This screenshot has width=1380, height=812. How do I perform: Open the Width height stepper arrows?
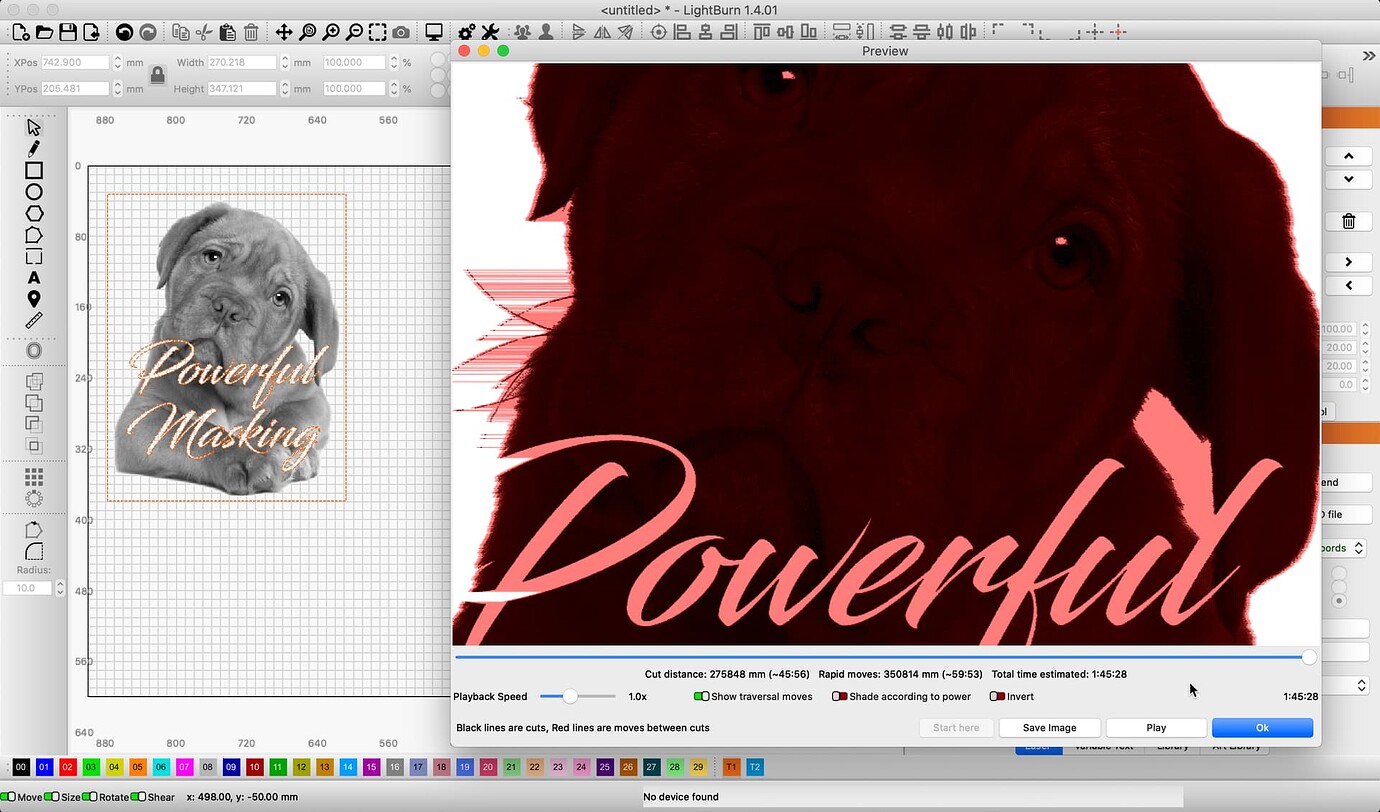(x=286, y=63)
